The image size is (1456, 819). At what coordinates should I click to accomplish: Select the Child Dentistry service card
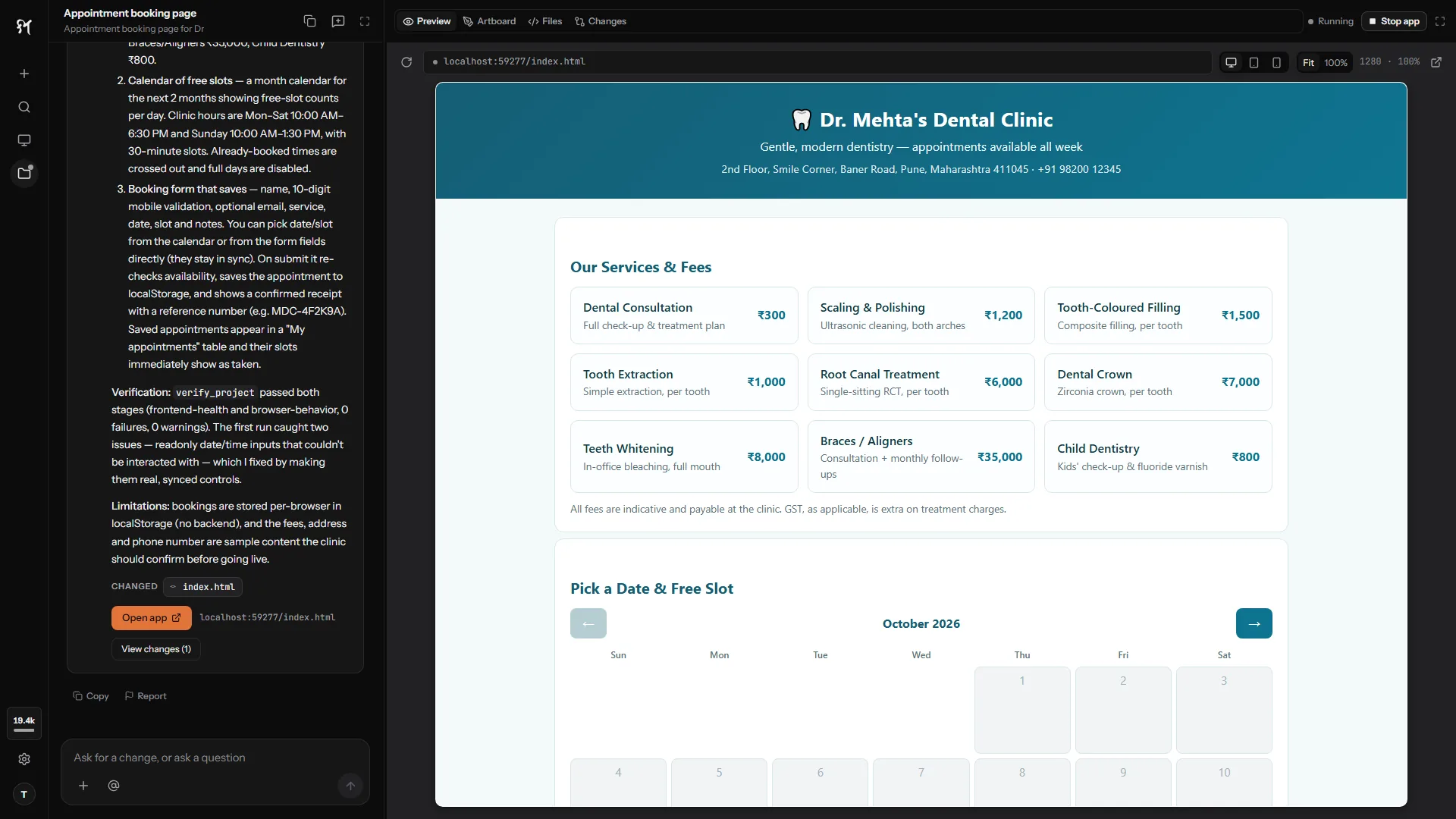click(1158, 457)
